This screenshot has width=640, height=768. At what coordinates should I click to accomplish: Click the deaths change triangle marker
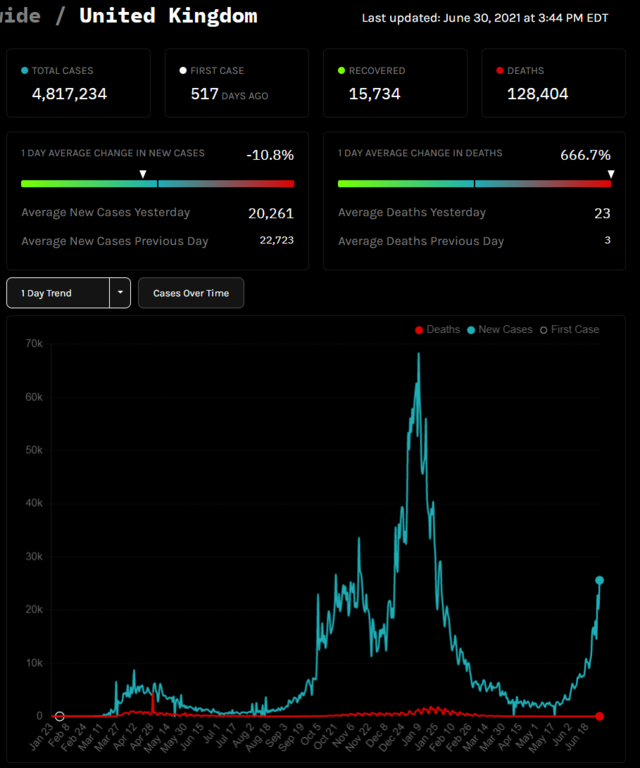(610, 174)
